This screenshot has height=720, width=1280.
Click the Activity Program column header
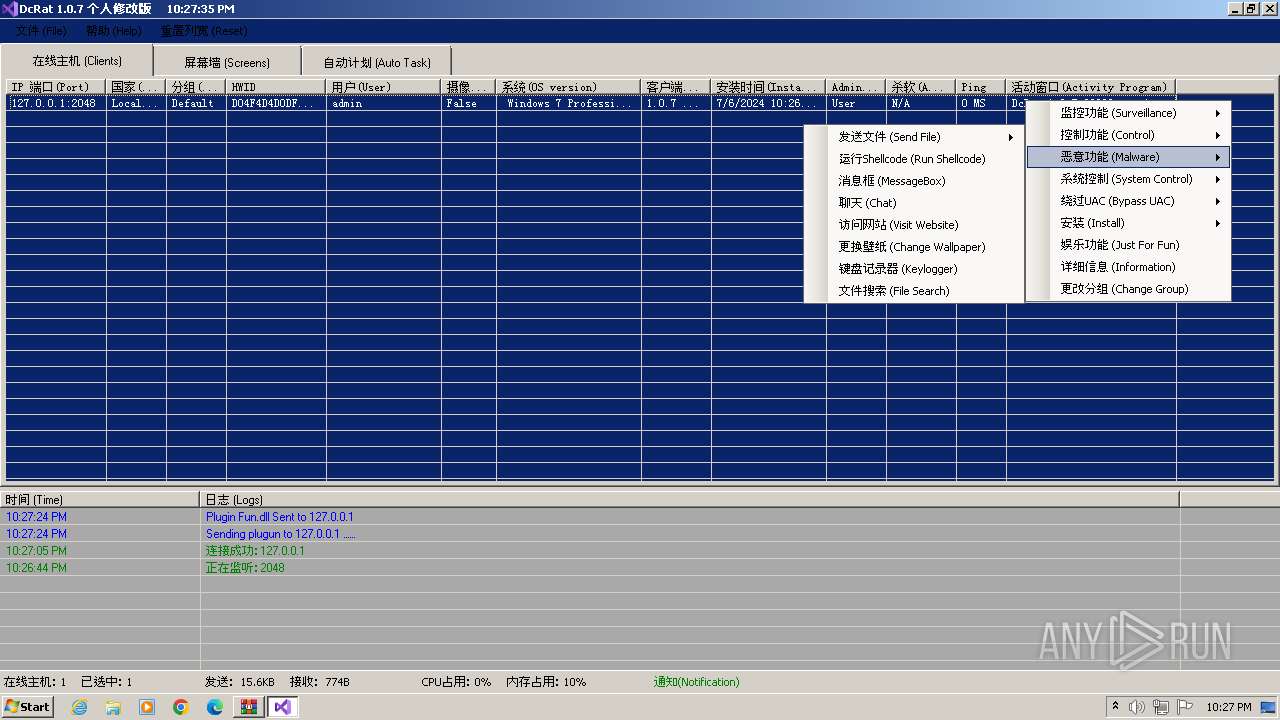[1091, 87]
